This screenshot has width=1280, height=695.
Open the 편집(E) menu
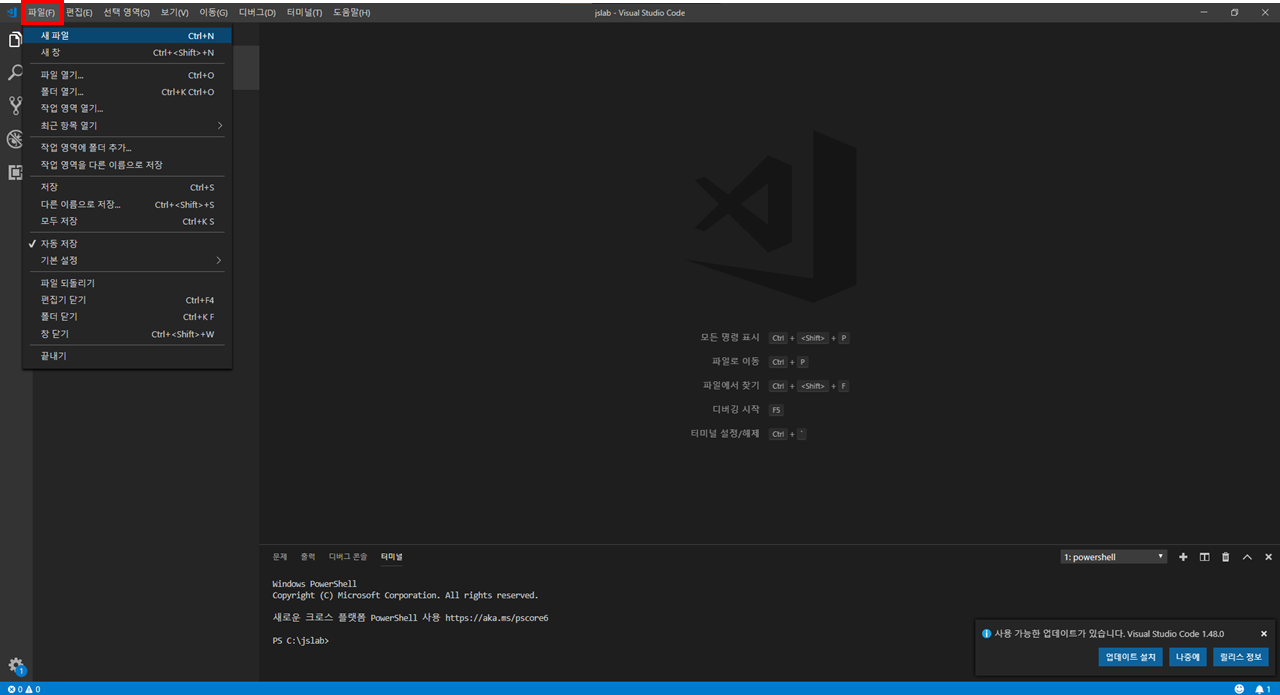(79, 12)
